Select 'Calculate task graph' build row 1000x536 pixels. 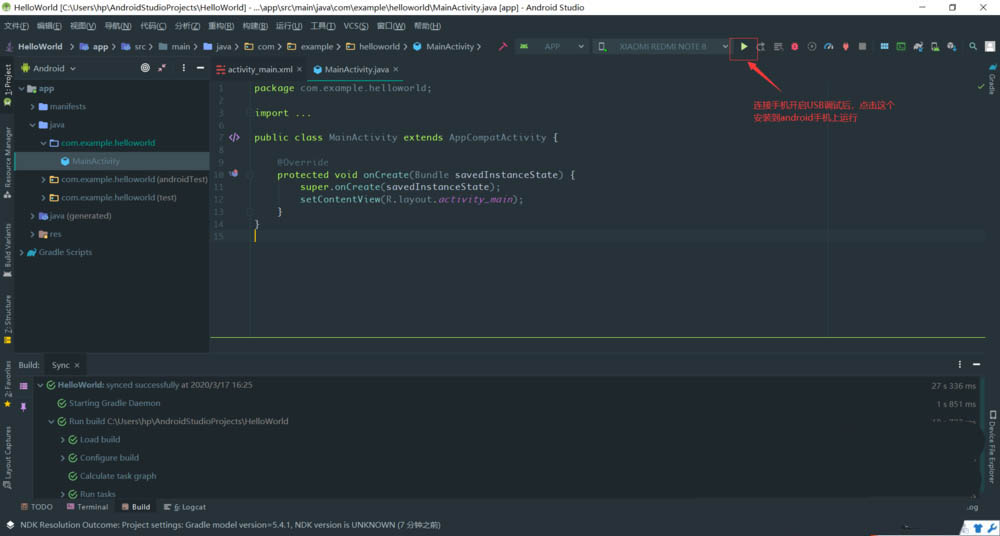click(118, 476)
